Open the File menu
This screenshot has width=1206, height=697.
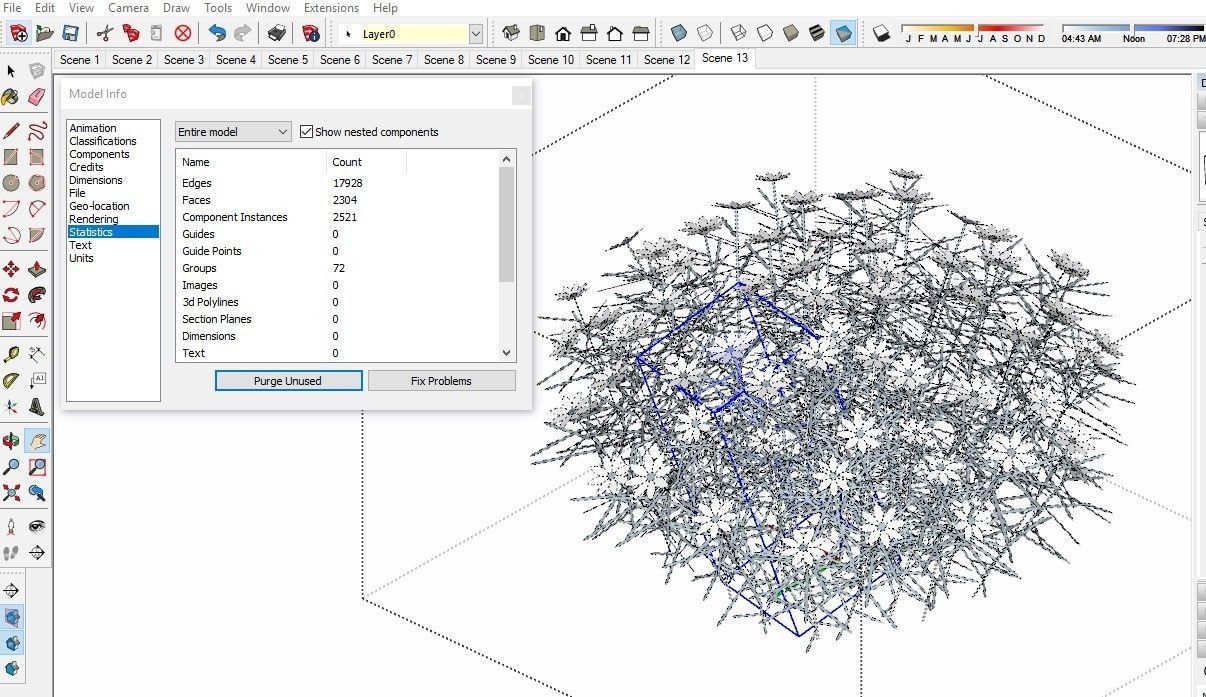tap(12, 8)
